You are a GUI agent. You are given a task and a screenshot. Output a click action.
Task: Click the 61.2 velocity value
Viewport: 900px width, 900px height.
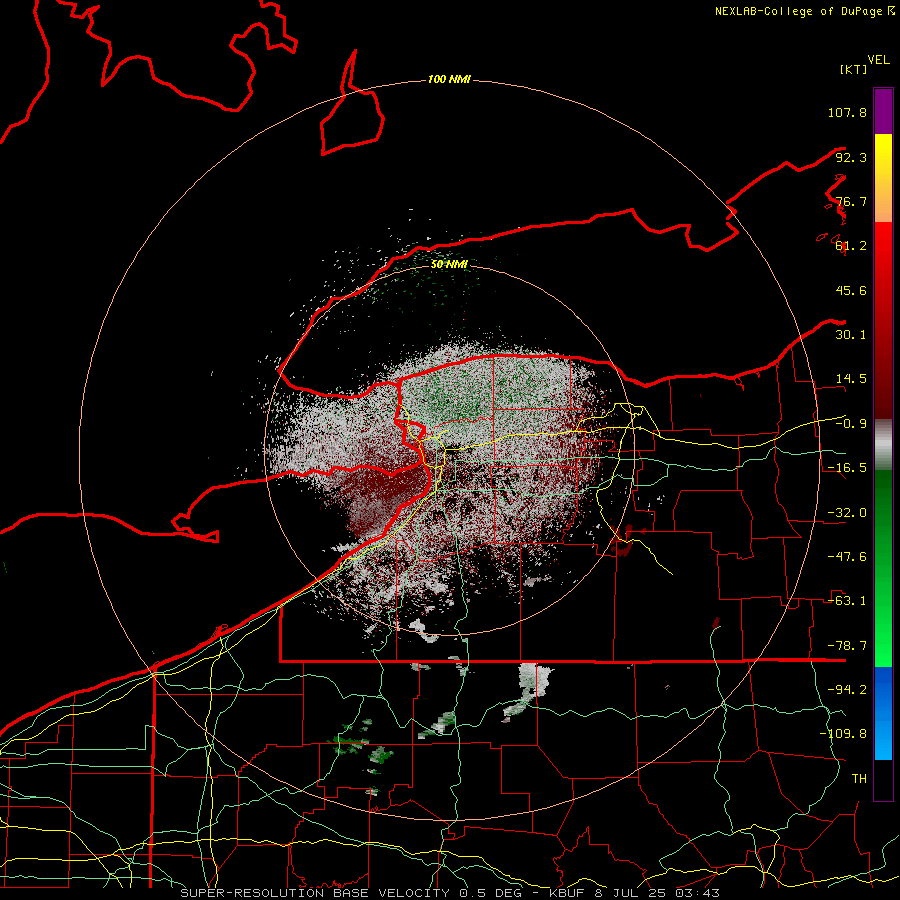[851, 246]
